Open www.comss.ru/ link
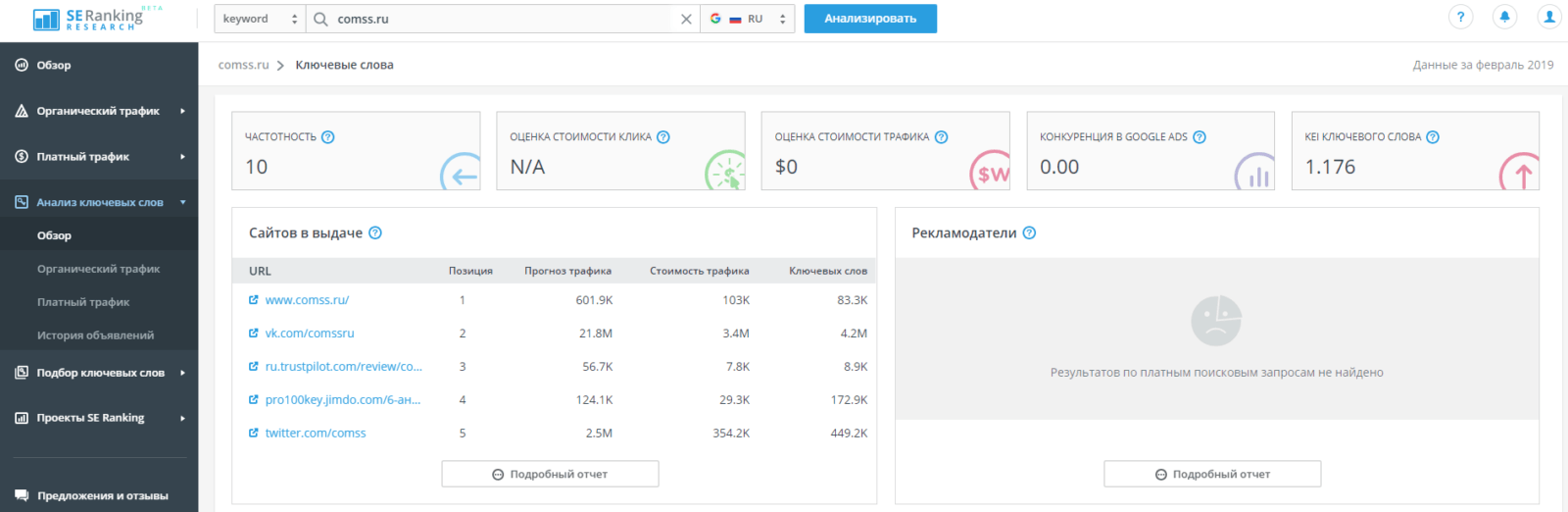Screen dimensions: 1568x512 point(307,300)
